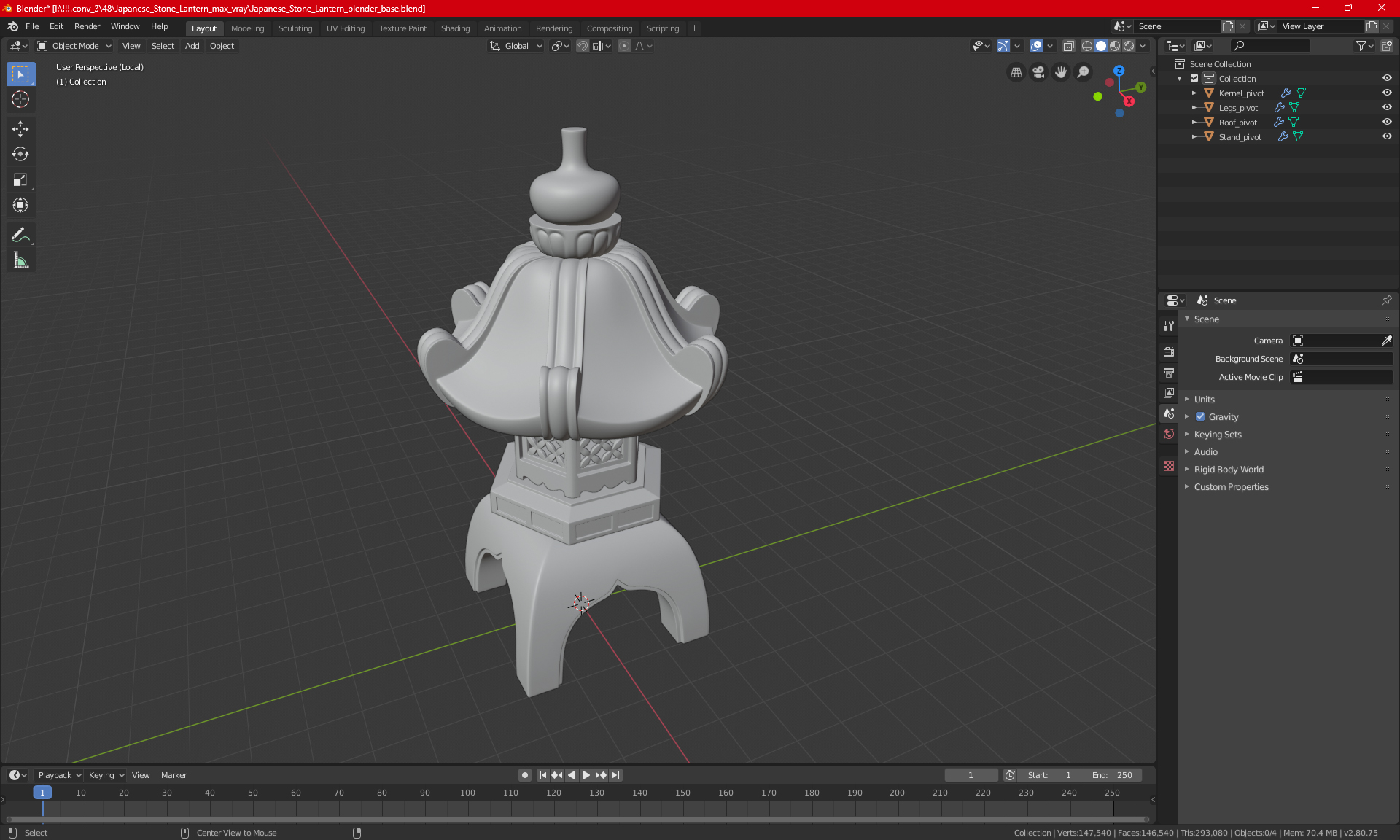The width and height of the screenshot is (1400, 840).
Task: Switch to the Shading workspace tab
Action: pos(455,28)
